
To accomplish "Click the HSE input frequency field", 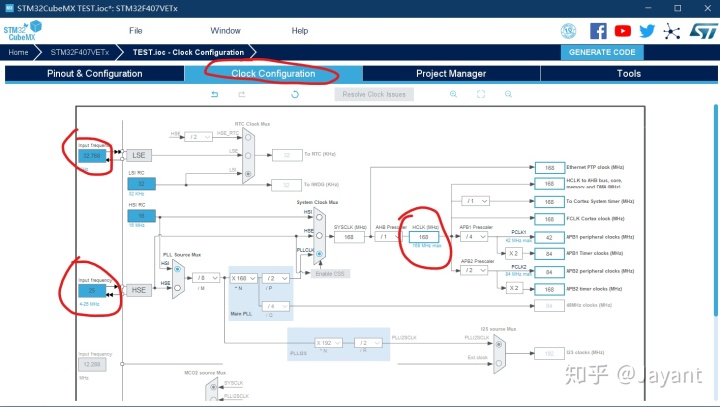I will point(92,290).
